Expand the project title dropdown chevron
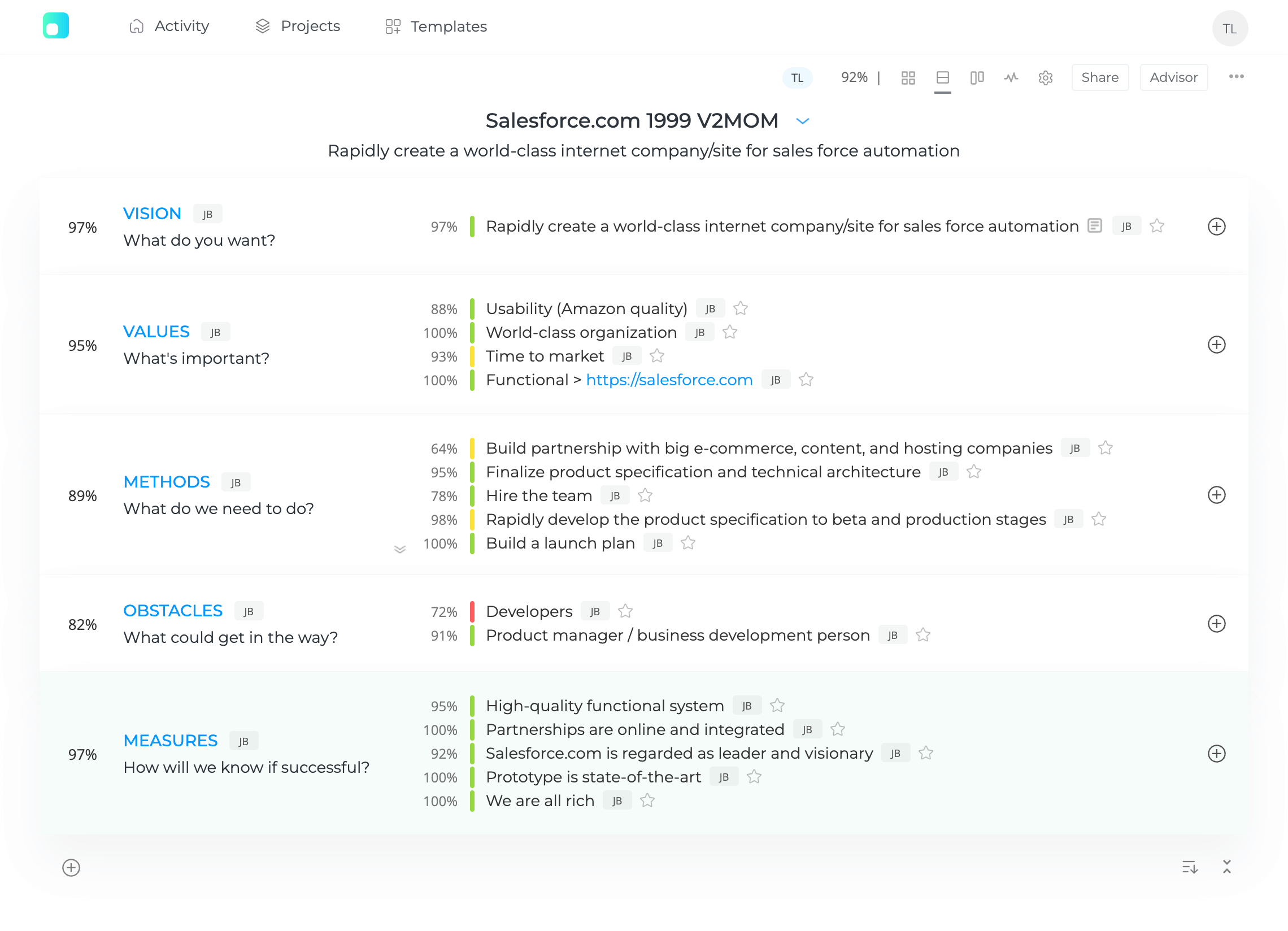Screen dimensions: 1288x931 (802, 121)
